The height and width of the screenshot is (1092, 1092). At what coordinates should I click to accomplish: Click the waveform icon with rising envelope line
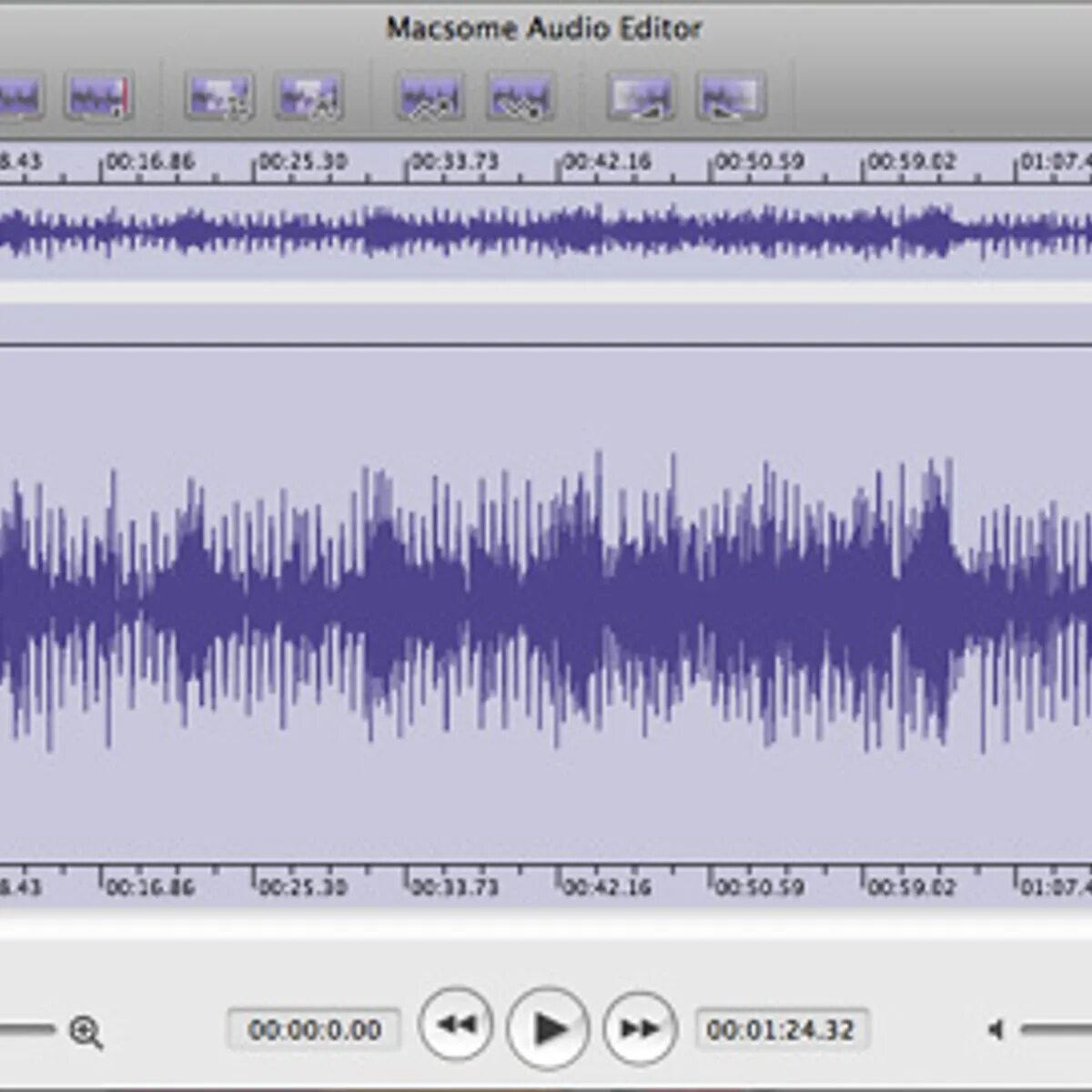pos(430,96)
